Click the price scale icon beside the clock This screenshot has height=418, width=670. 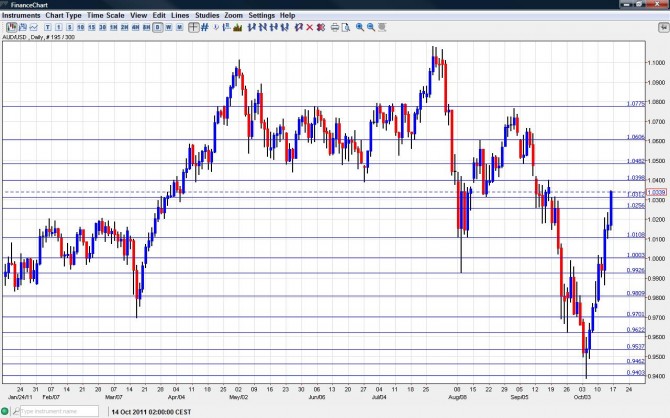pos(226,27)
